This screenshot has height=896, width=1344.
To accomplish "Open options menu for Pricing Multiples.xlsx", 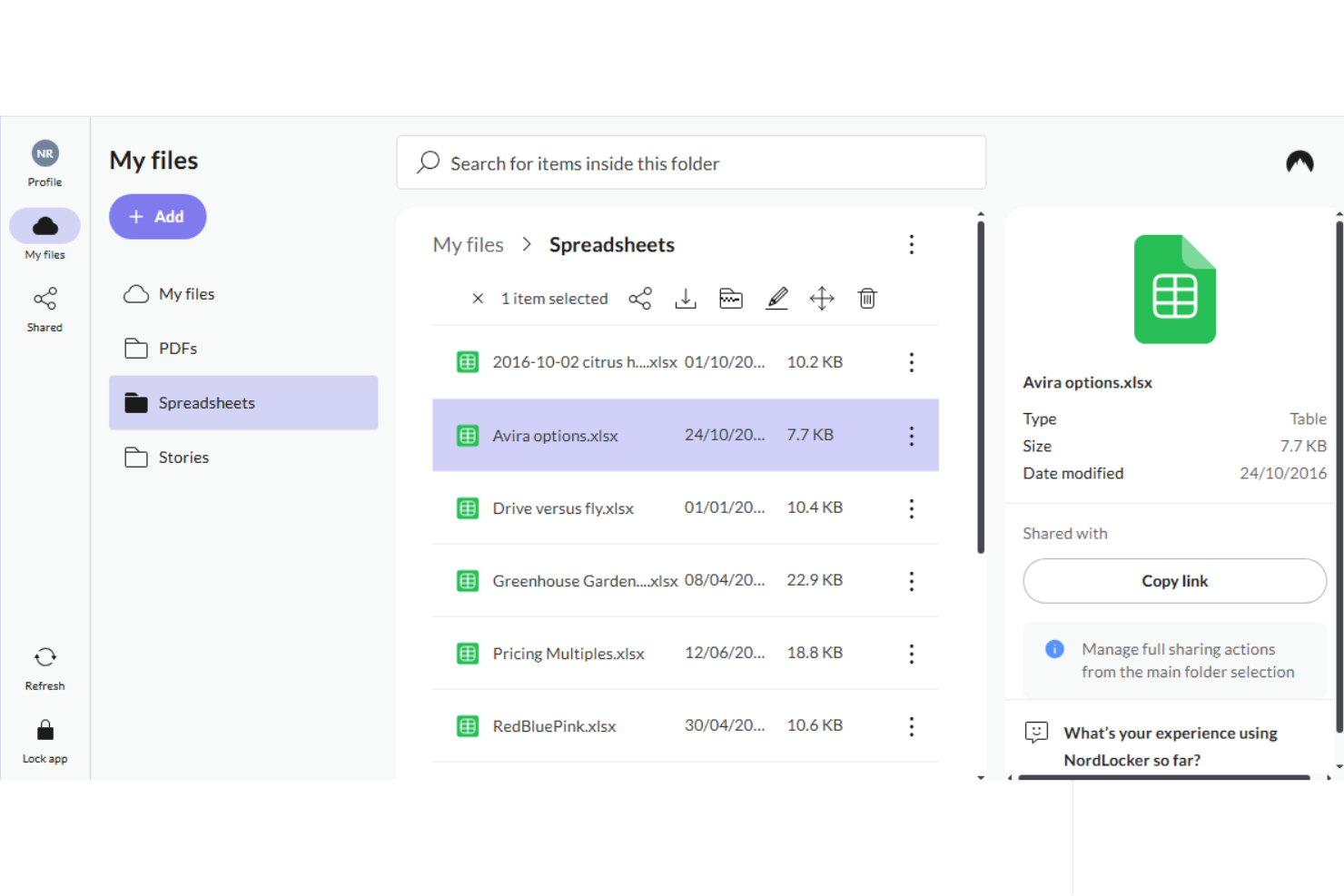I will (x=911, y=654).
